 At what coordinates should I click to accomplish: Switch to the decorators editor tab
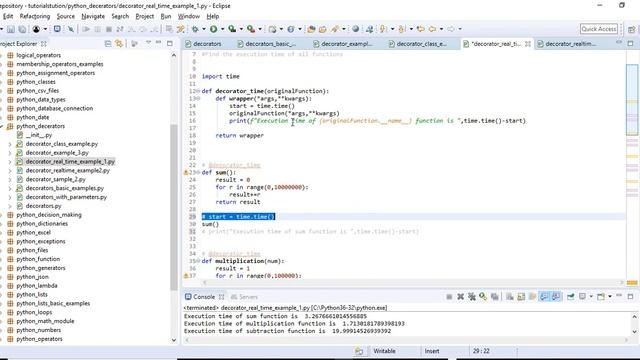tap(203, 44)
